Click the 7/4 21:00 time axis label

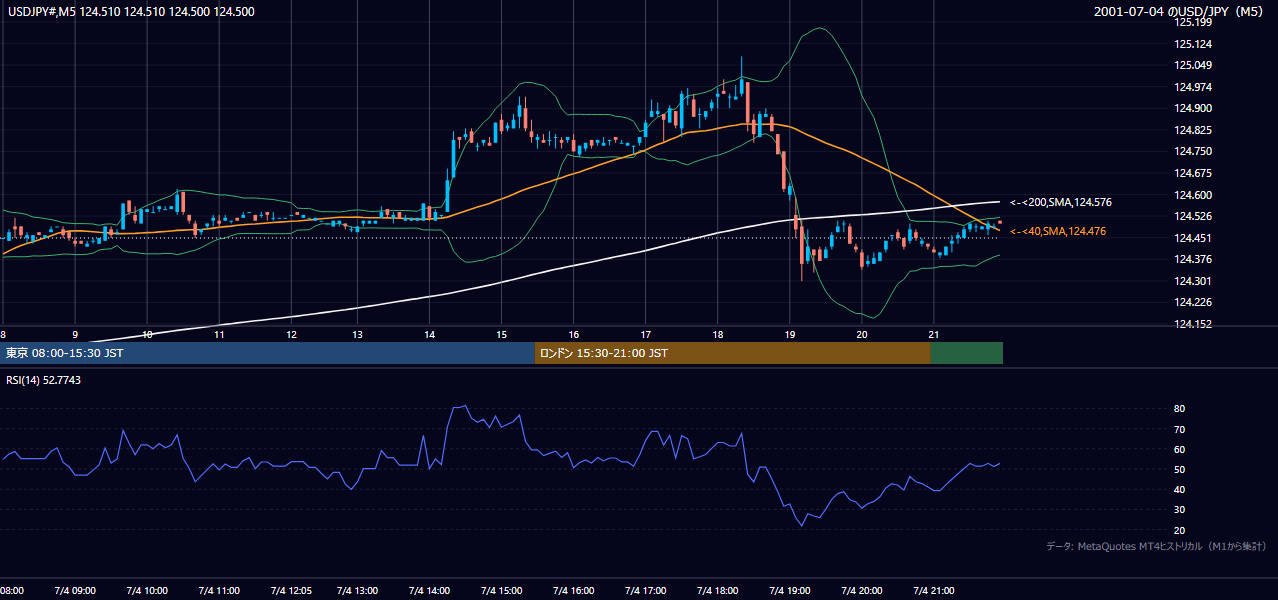[x=932, y=591]
